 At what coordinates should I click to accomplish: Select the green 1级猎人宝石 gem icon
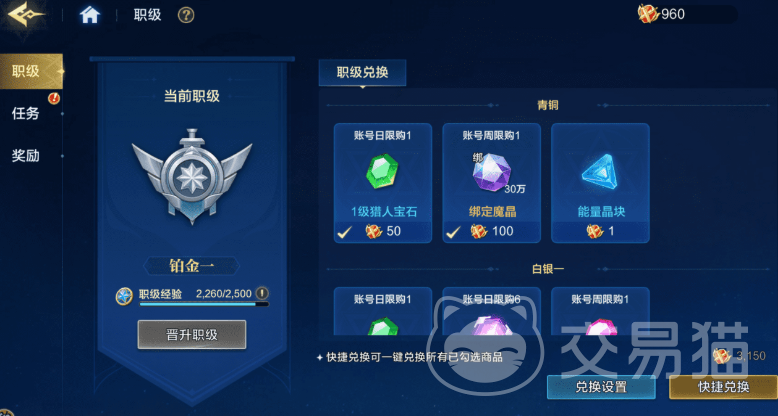pyautogui.click(x=382, y=171)
